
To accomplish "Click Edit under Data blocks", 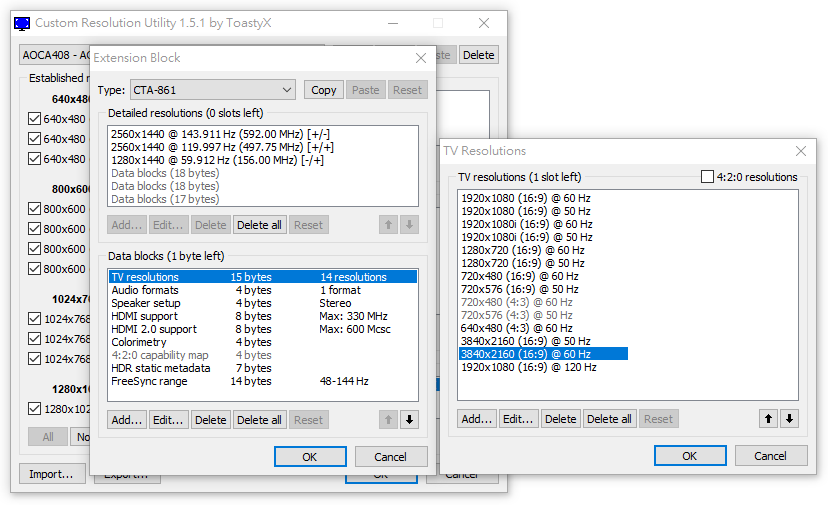I will click(168, 420).
